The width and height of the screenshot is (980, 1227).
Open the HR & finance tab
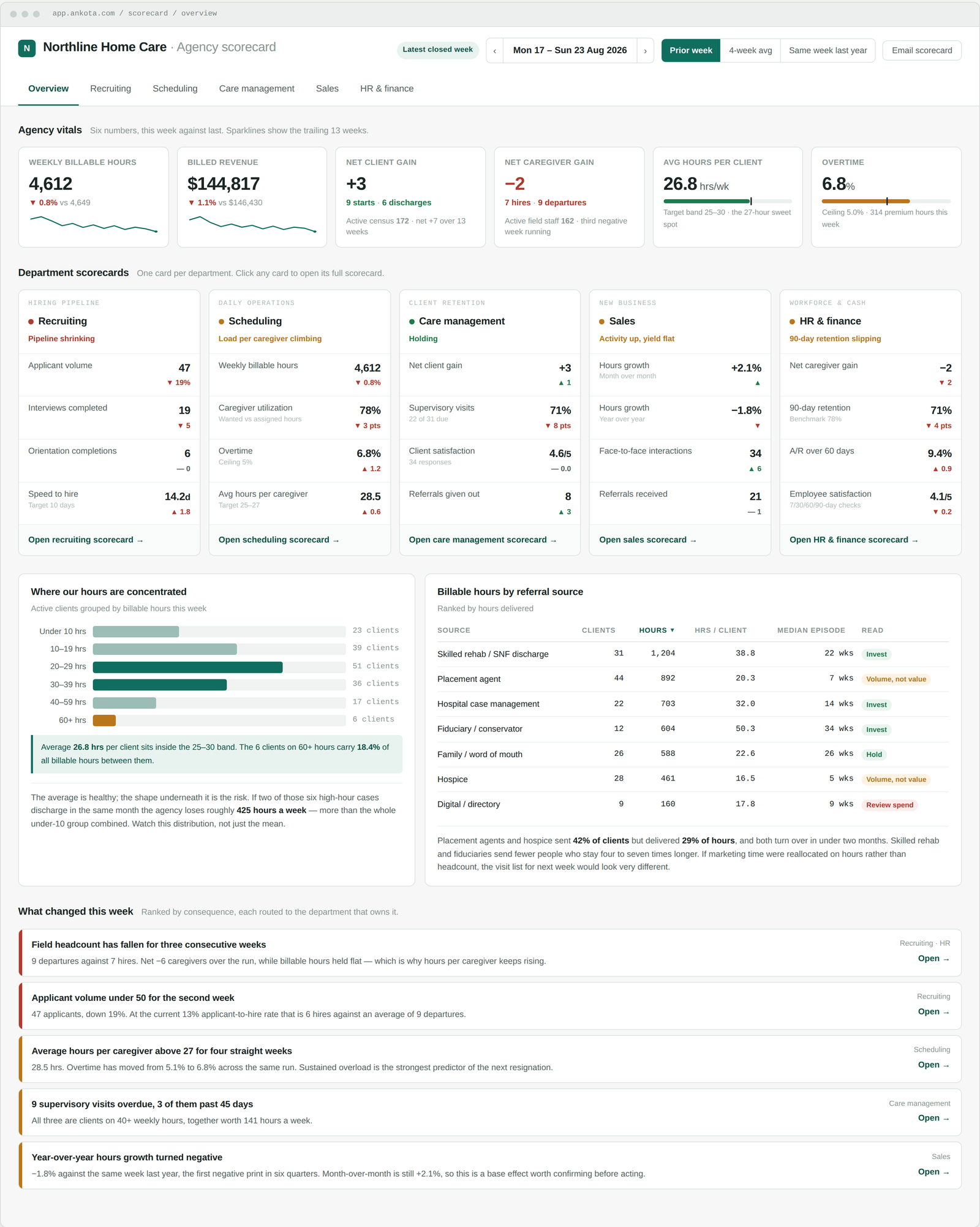(386, 89)
